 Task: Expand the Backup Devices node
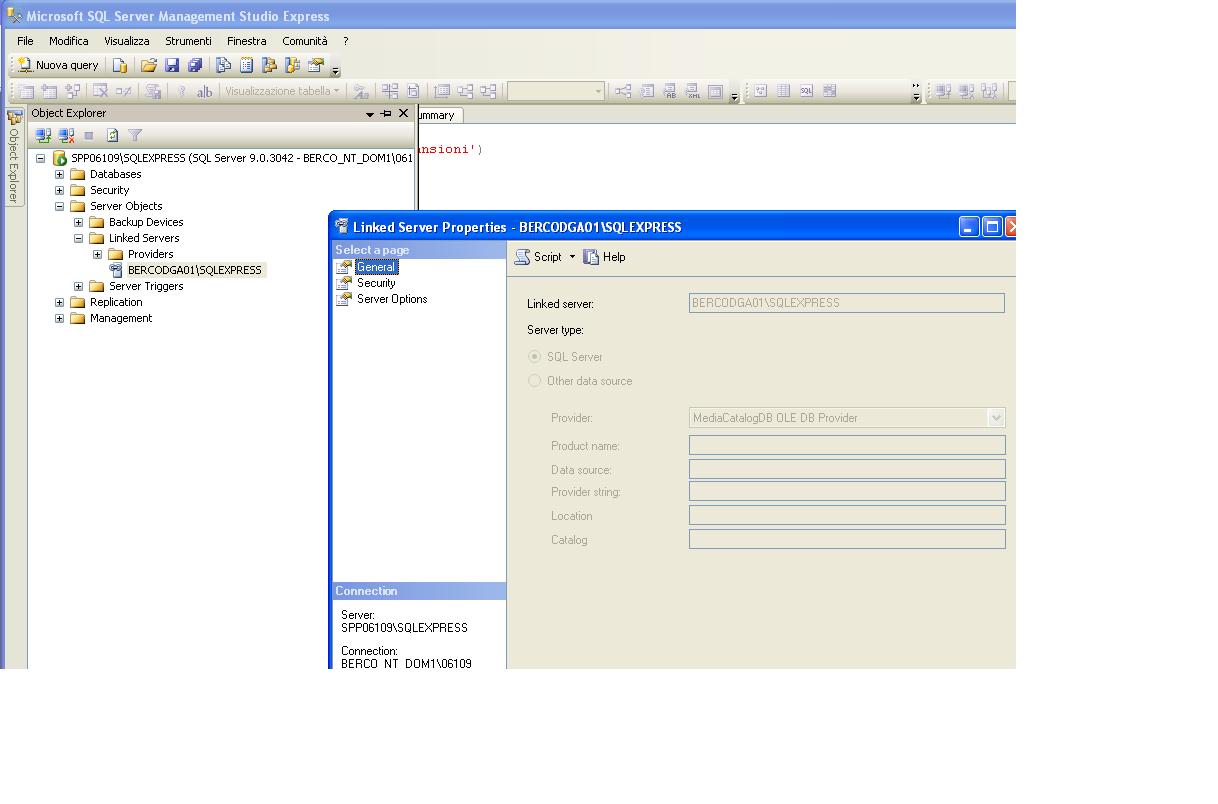click(78, 222)
